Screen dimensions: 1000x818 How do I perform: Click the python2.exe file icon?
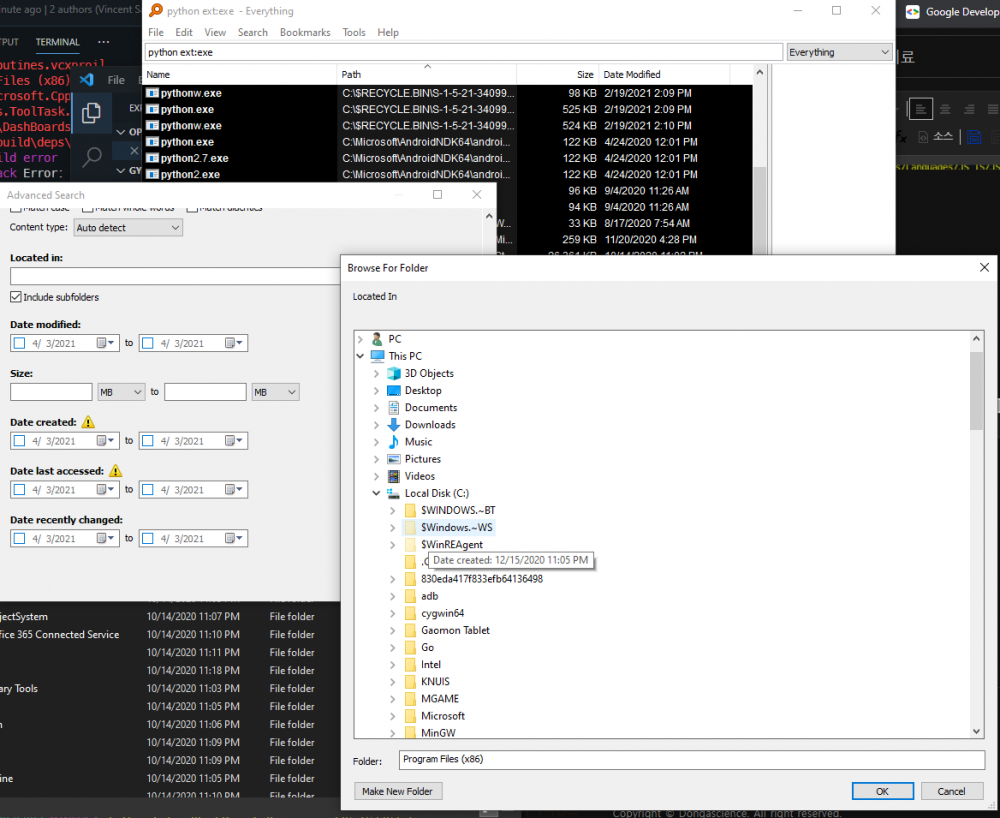coord(152,175)
